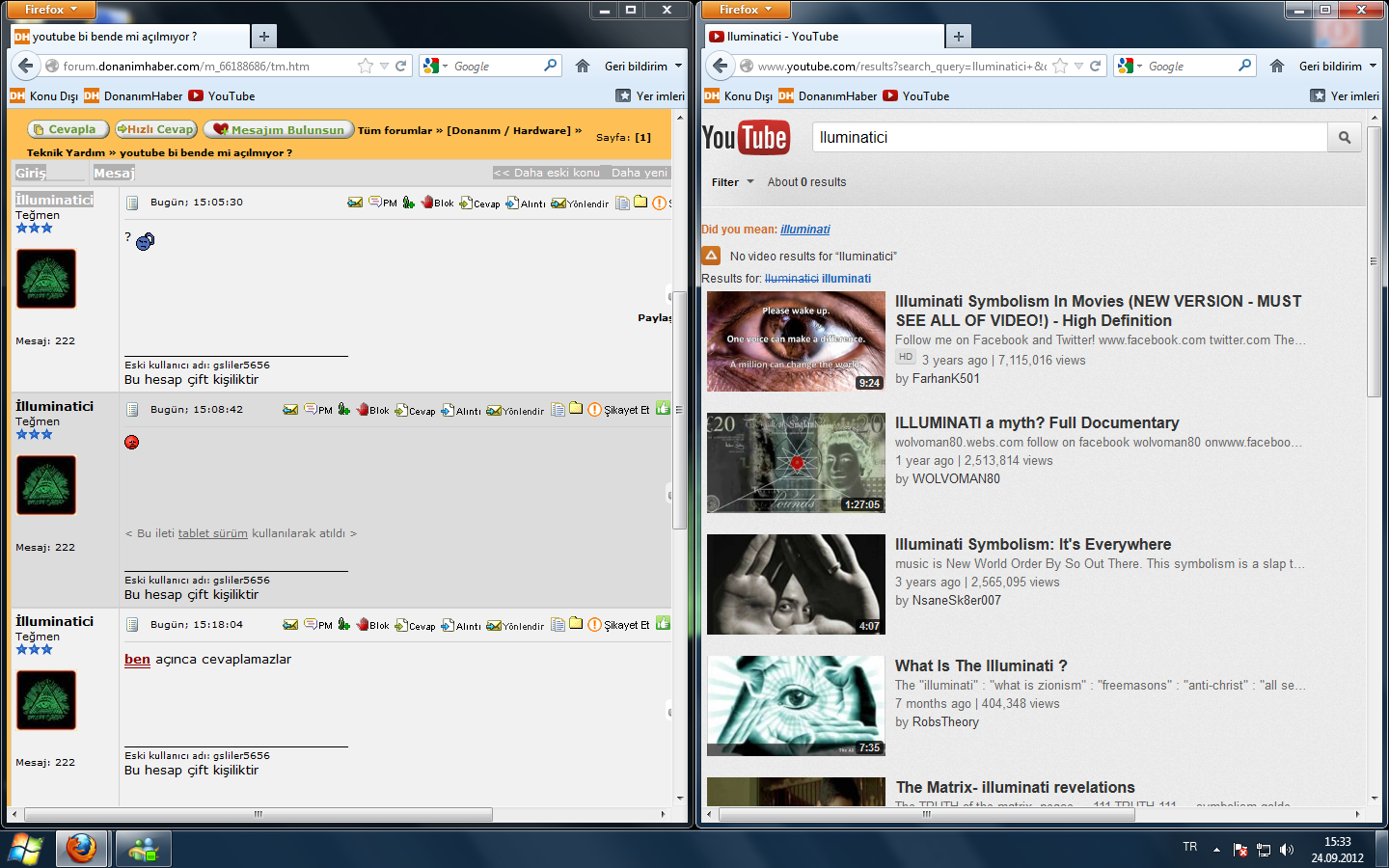
Task: Click the document icon beside the 15:18:04 timestamp
Action: pyautogui.click(x=133, y=625)
